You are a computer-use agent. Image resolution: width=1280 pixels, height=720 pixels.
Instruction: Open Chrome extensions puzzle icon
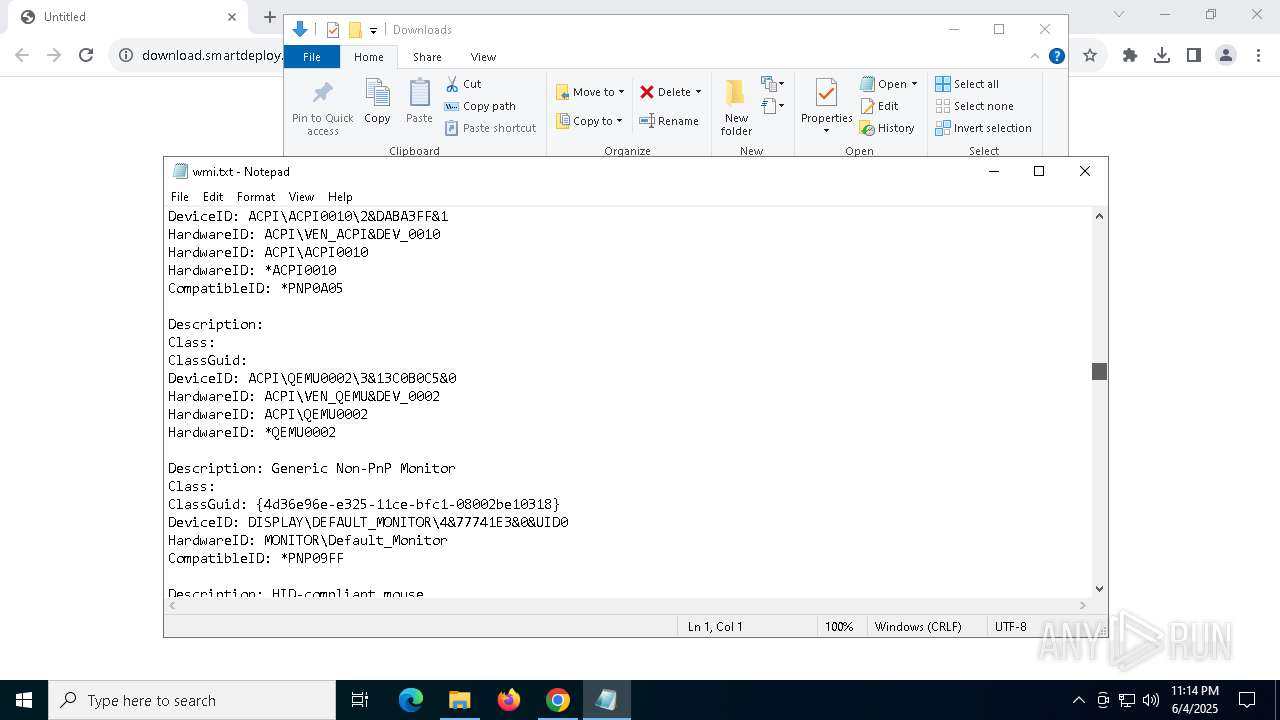tap(1130, 55)
